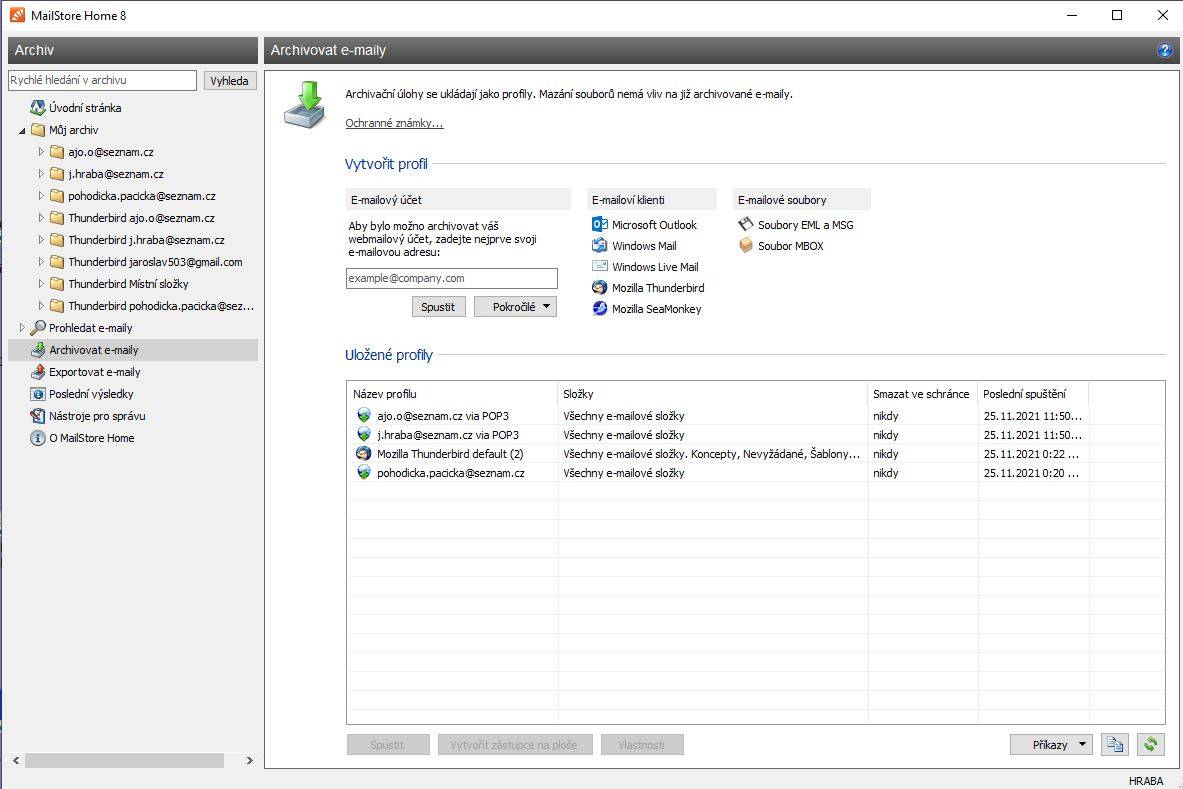Click the Windows Live Mail icon
Viewport: 1183px width, 789px height.
[x=600, y=266]
